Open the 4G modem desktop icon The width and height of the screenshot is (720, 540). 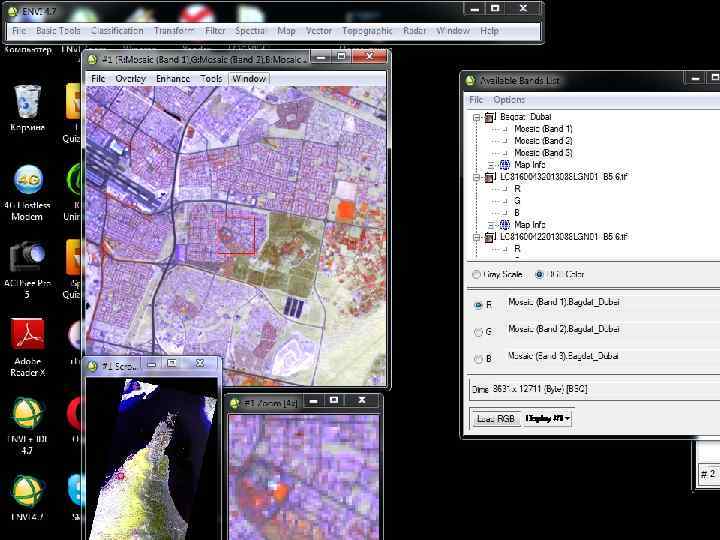point(28,180)
